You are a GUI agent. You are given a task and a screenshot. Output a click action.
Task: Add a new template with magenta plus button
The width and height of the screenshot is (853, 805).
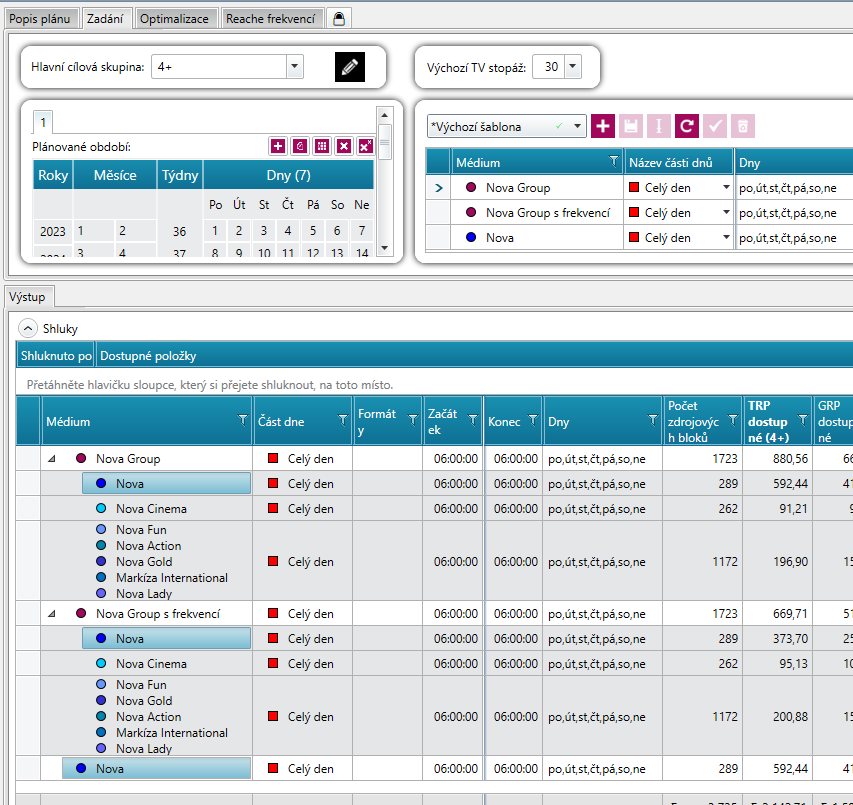click(x=603, y=126)
